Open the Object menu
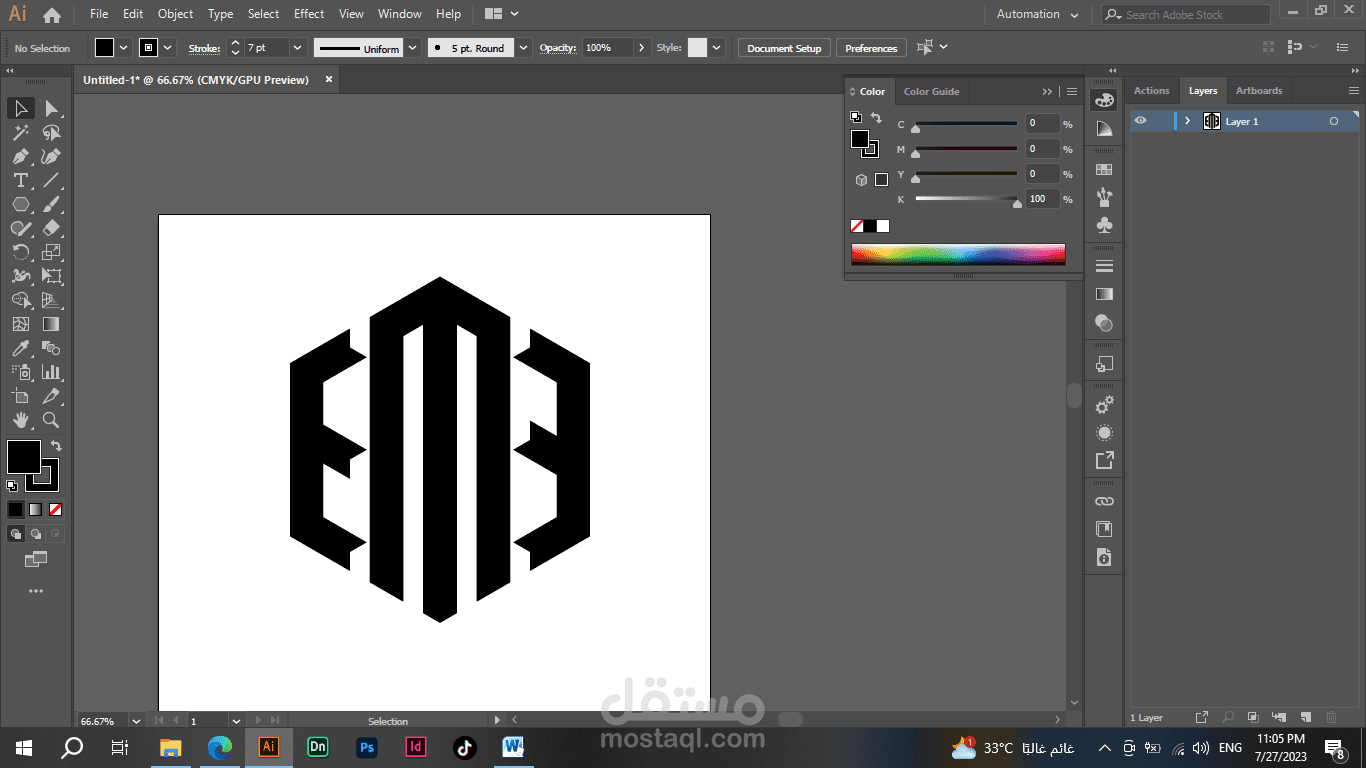This screenshot has height=768, width=1366. 175,14
